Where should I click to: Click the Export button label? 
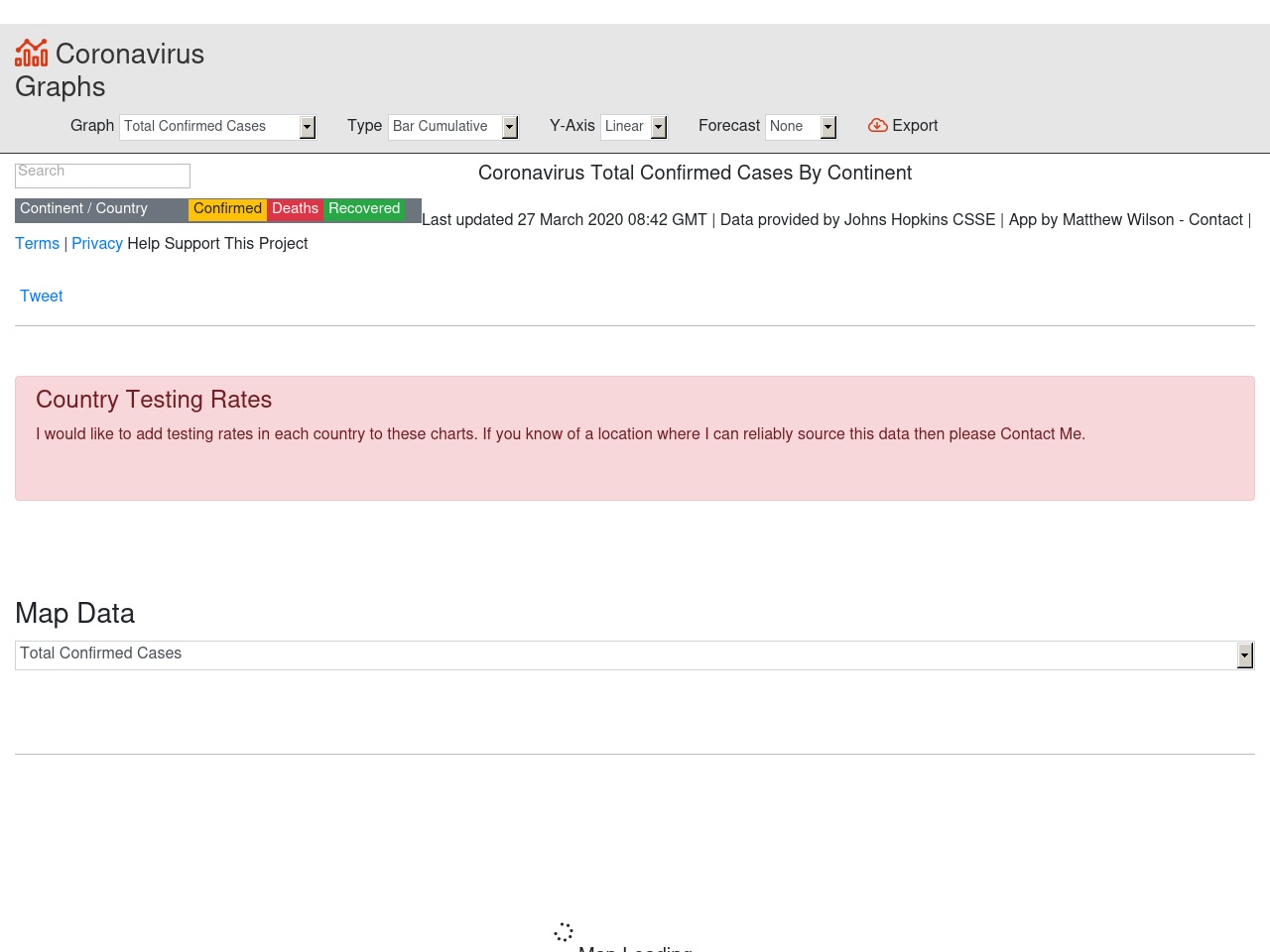coord(915,126)
